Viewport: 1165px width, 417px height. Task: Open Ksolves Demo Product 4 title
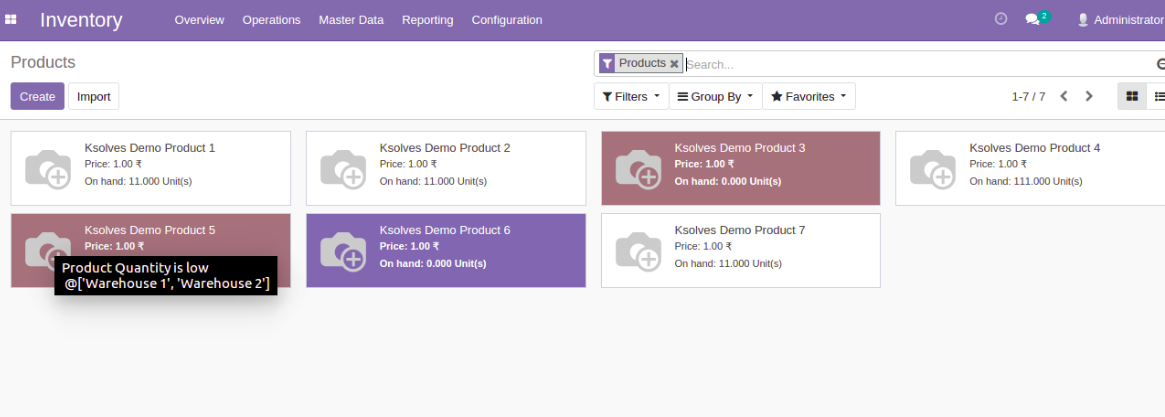point(1034,148)
